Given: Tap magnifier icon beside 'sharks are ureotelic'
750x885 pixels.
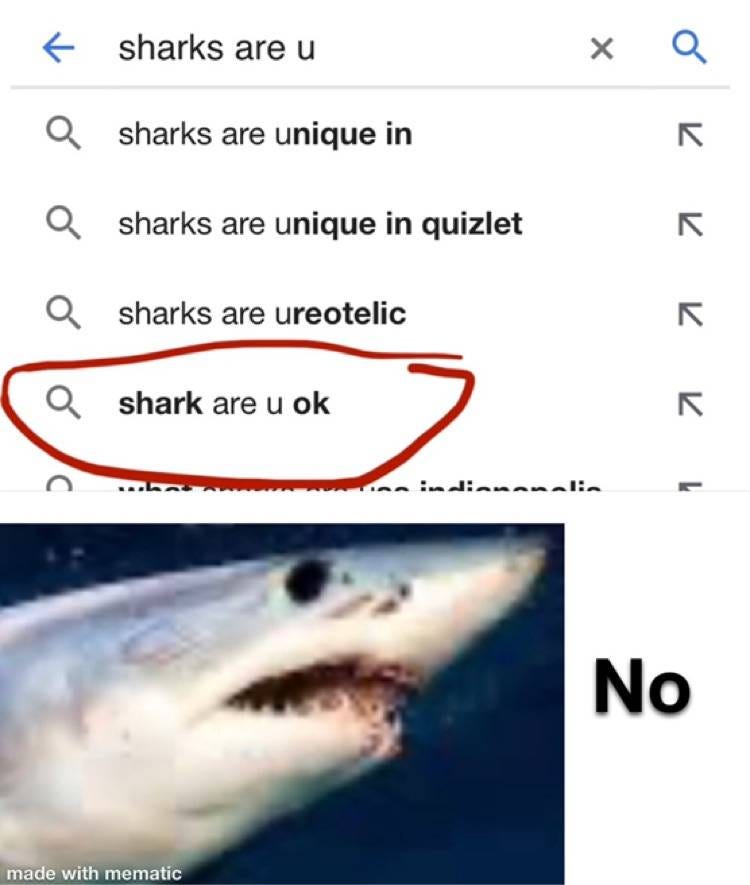Looking at the screenshot, I should (x=63, y=313).
